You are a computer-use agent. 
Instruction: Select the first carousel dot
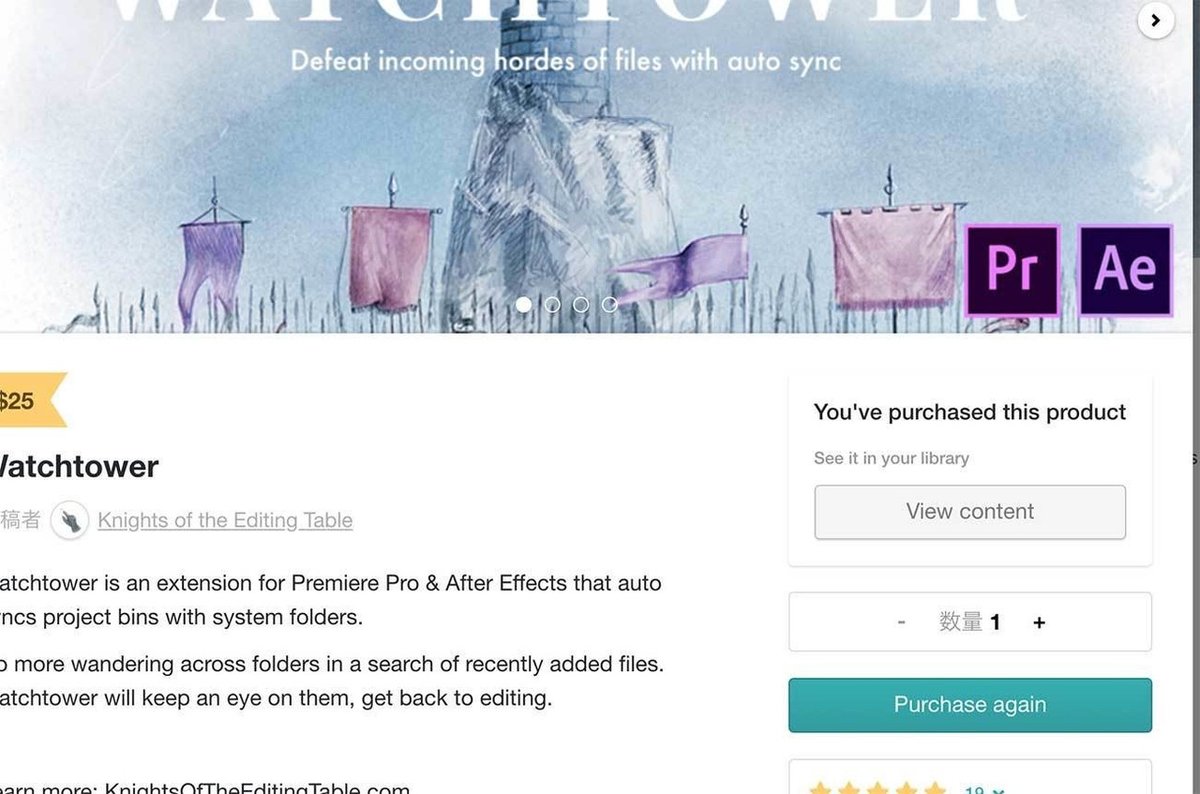tap(523, 304)
